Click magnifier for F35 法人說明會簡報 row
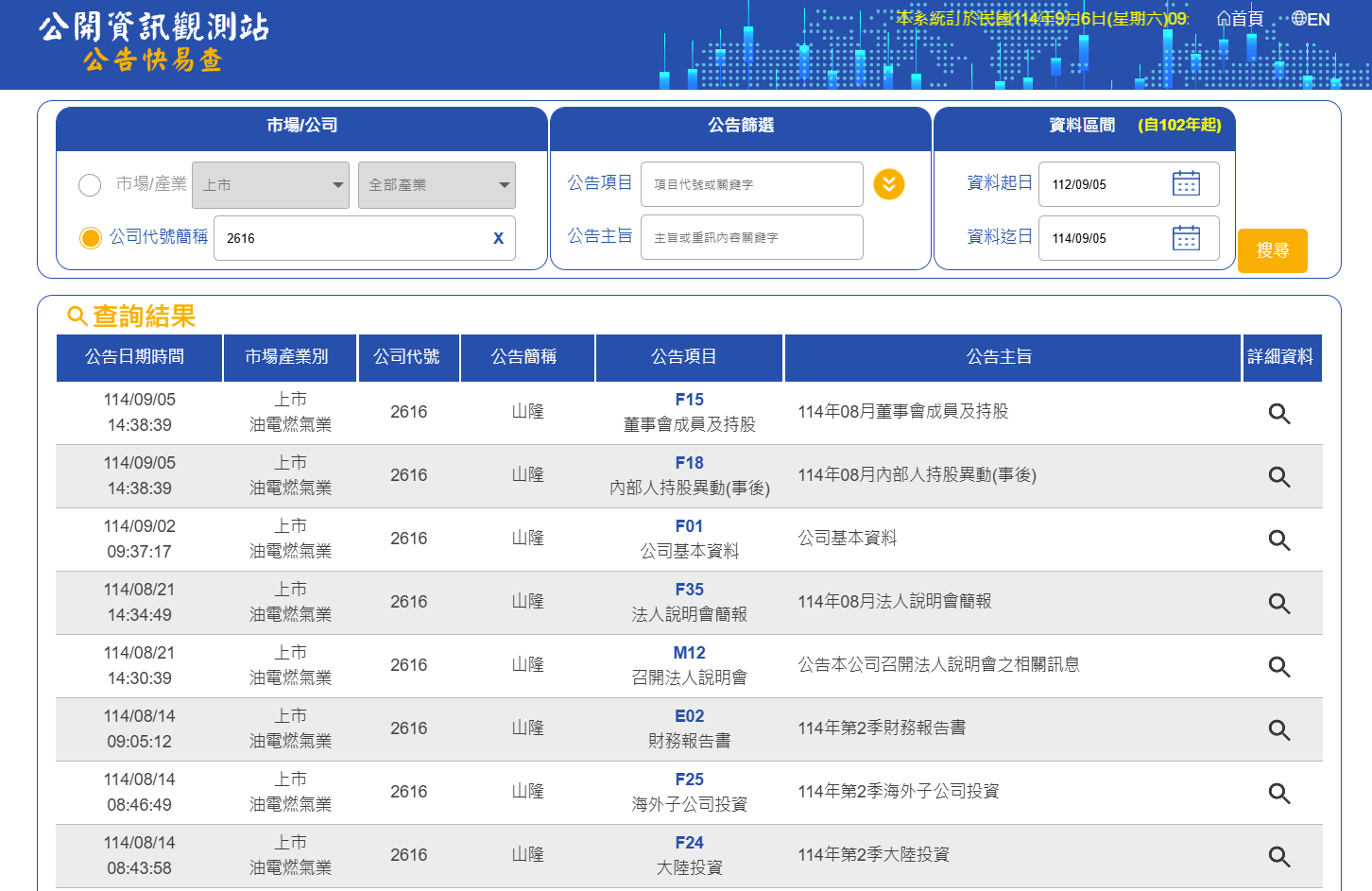Viewport: 1372px width, 891px height. tap(1278, 603)
